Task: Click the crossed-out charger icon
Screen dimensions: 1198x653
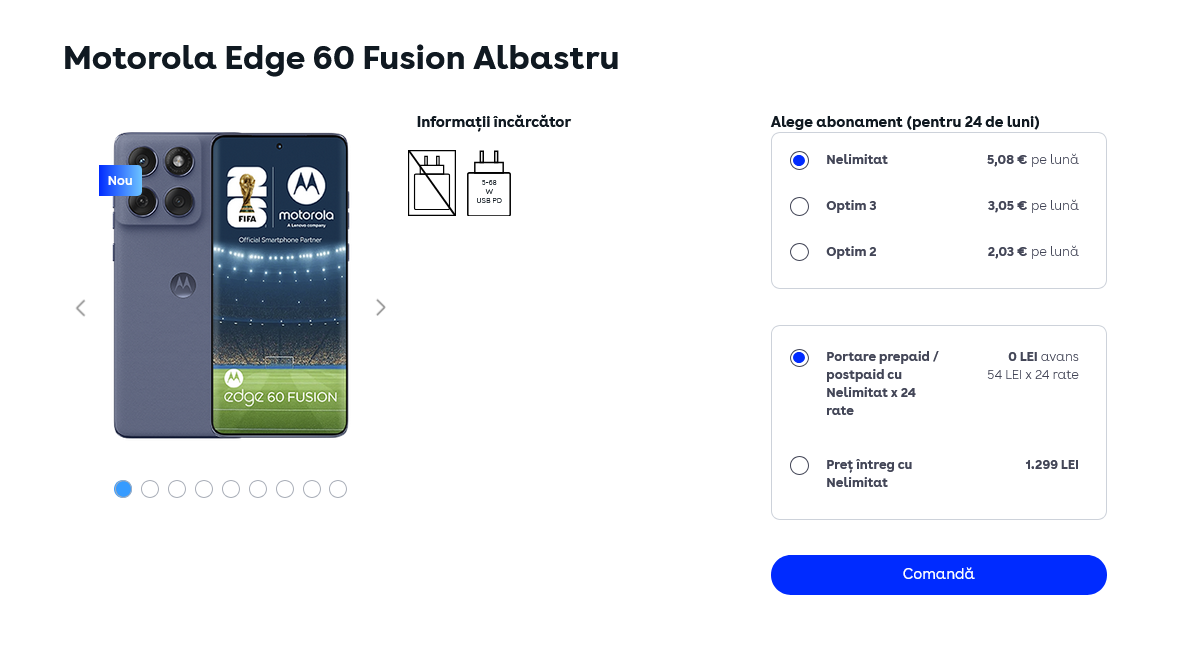Action: [x=431, y=183]
